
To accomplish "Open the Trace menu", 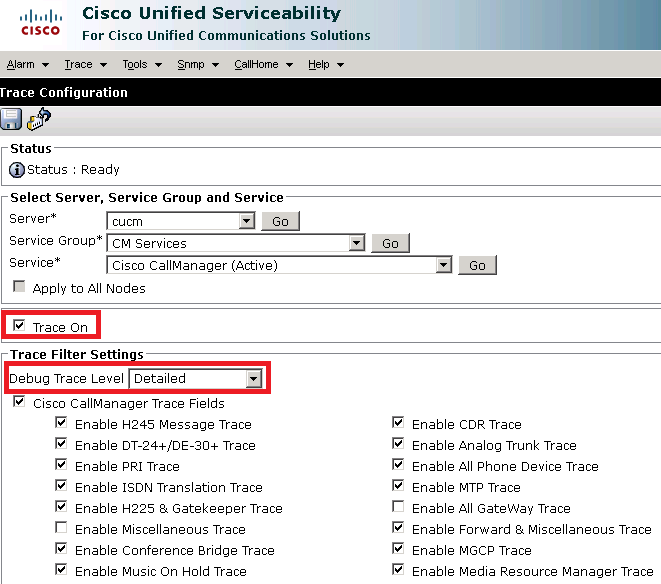I will (86, 65).
